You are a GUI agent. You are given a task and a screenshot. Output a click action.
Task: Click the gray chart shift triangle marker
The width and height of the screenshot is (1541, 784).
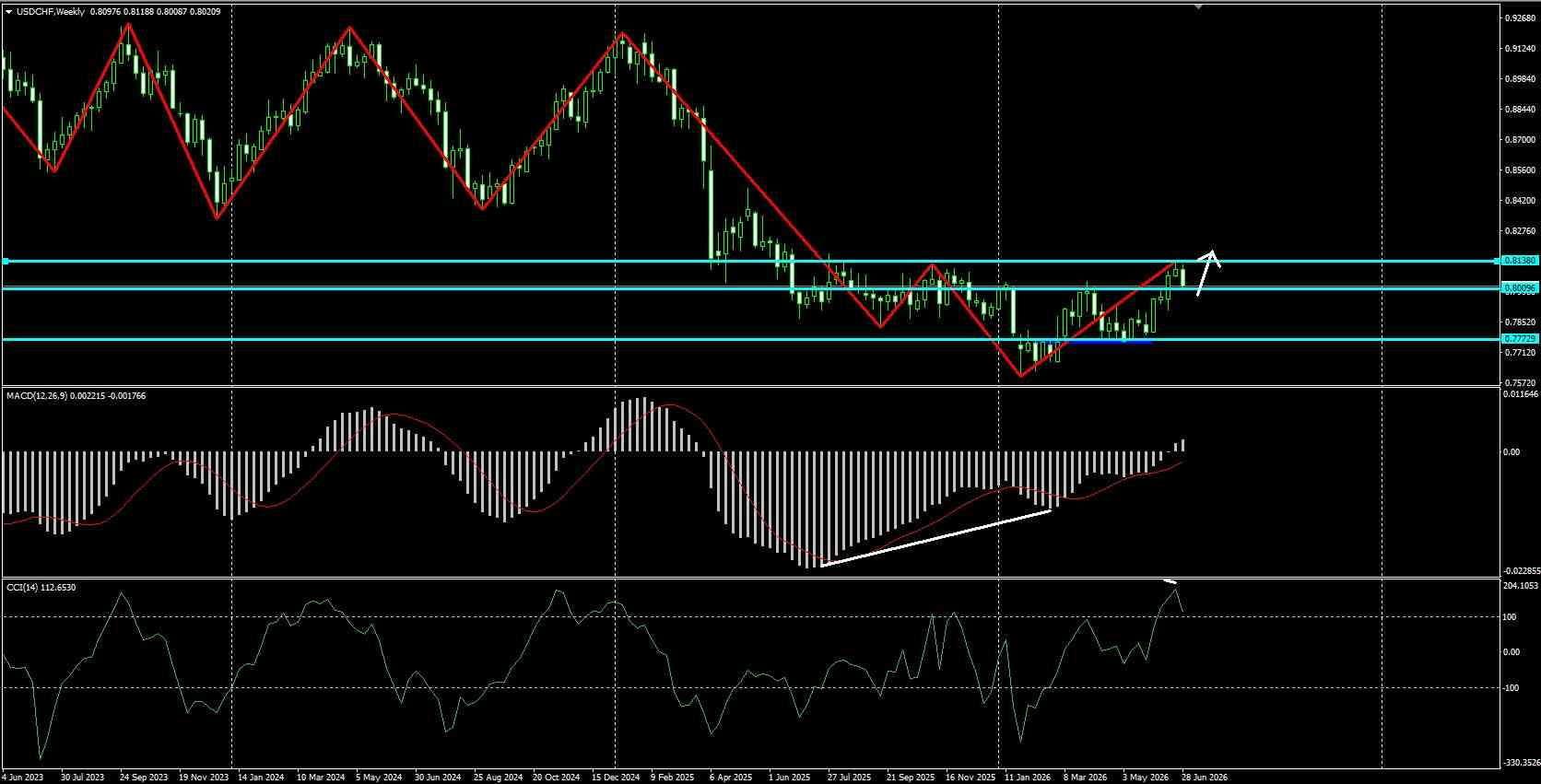point(1198,6)
